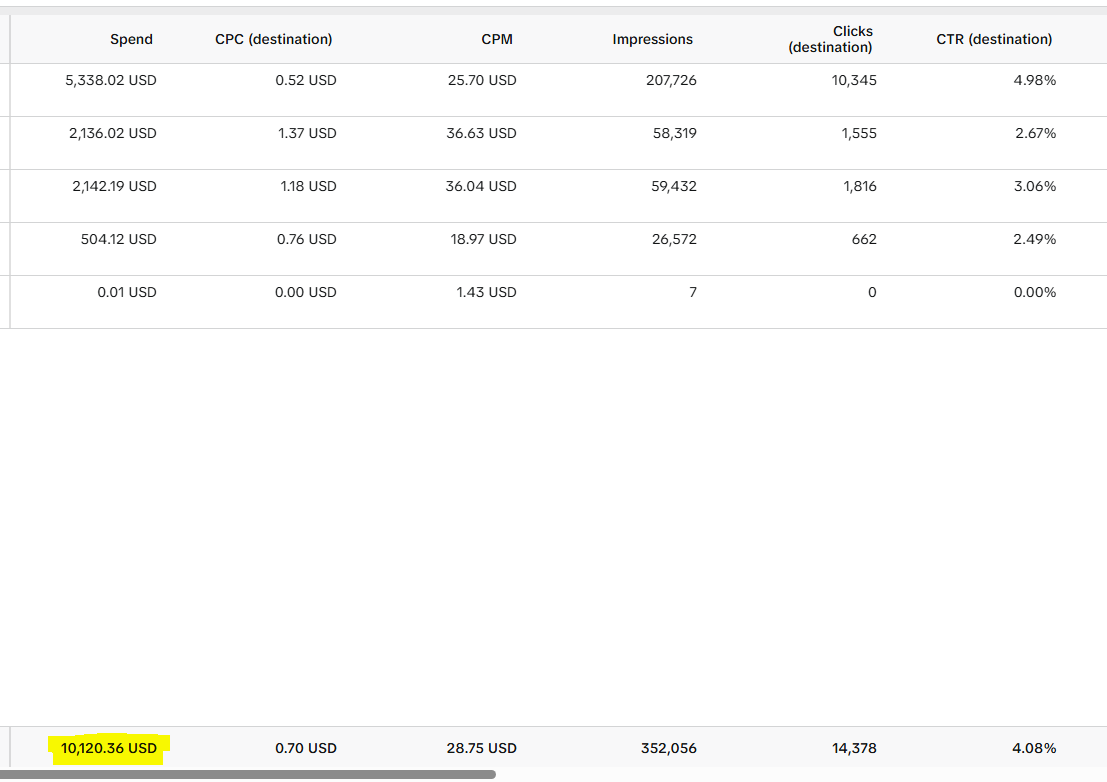Click the total clicks value 14,378
Viewport: 1107px width, 782px height.
pos(854,748)
